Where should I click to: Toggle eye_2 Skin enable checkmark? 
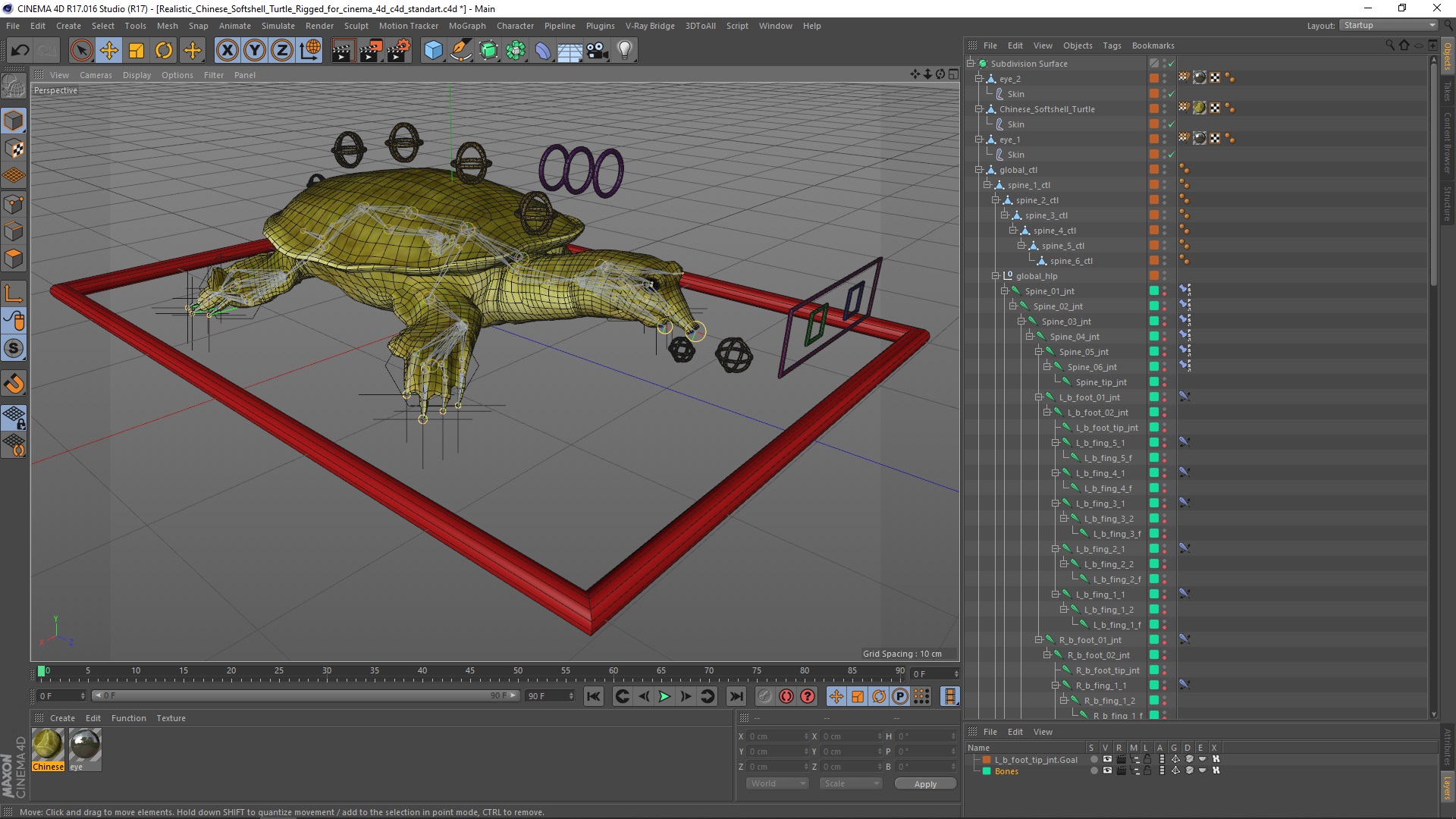tap(1171, 94)
